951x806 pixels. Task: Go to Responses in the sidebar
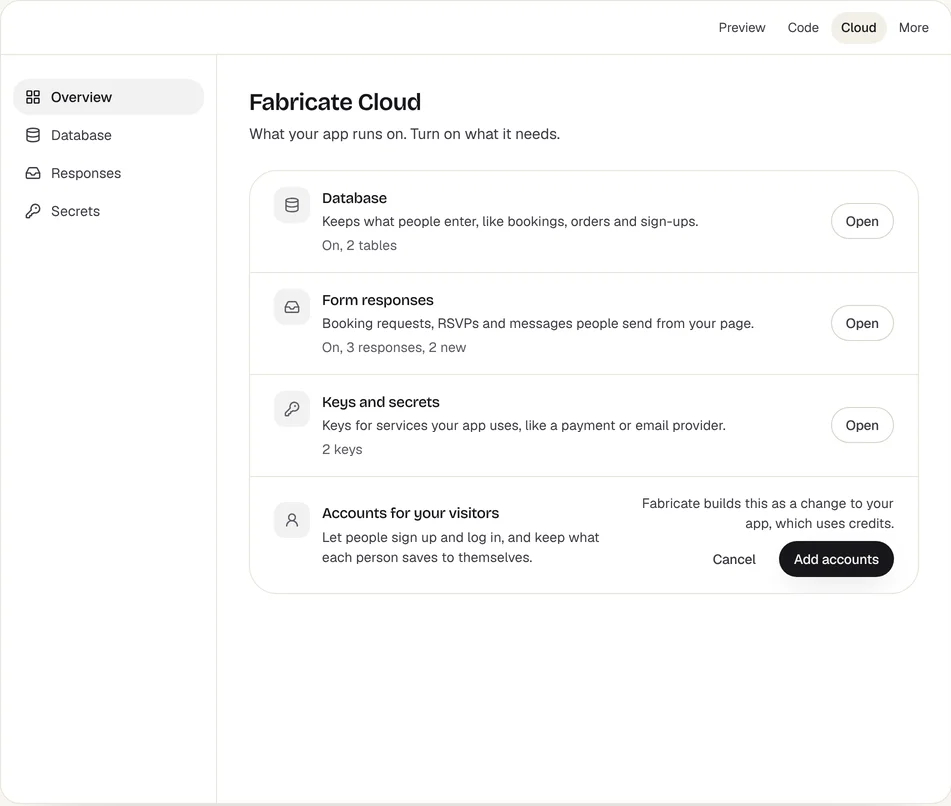tap(109, 173)
